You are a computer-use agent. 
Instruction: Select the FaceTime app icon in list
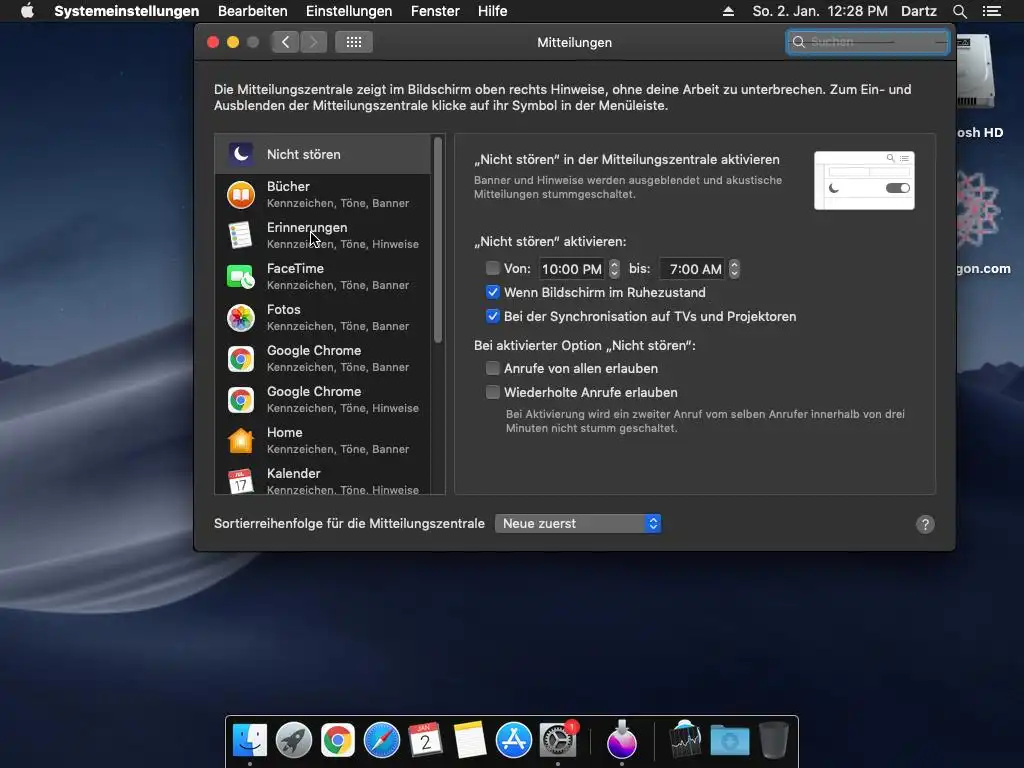tap(241, 276)
